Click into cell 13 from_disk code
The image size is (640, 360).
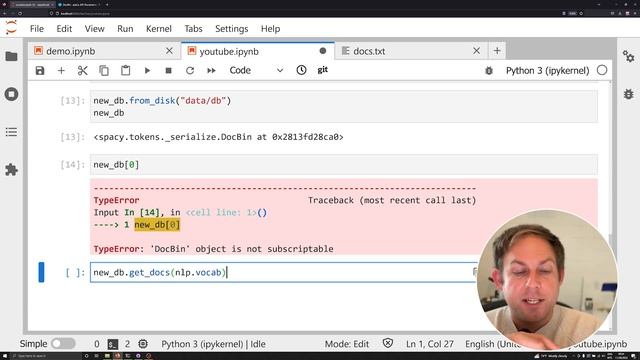pos(344,107)
